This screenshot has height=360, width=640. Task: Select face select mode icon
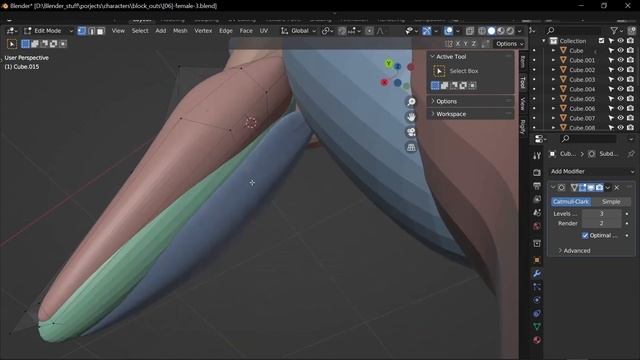coord(100,31)
